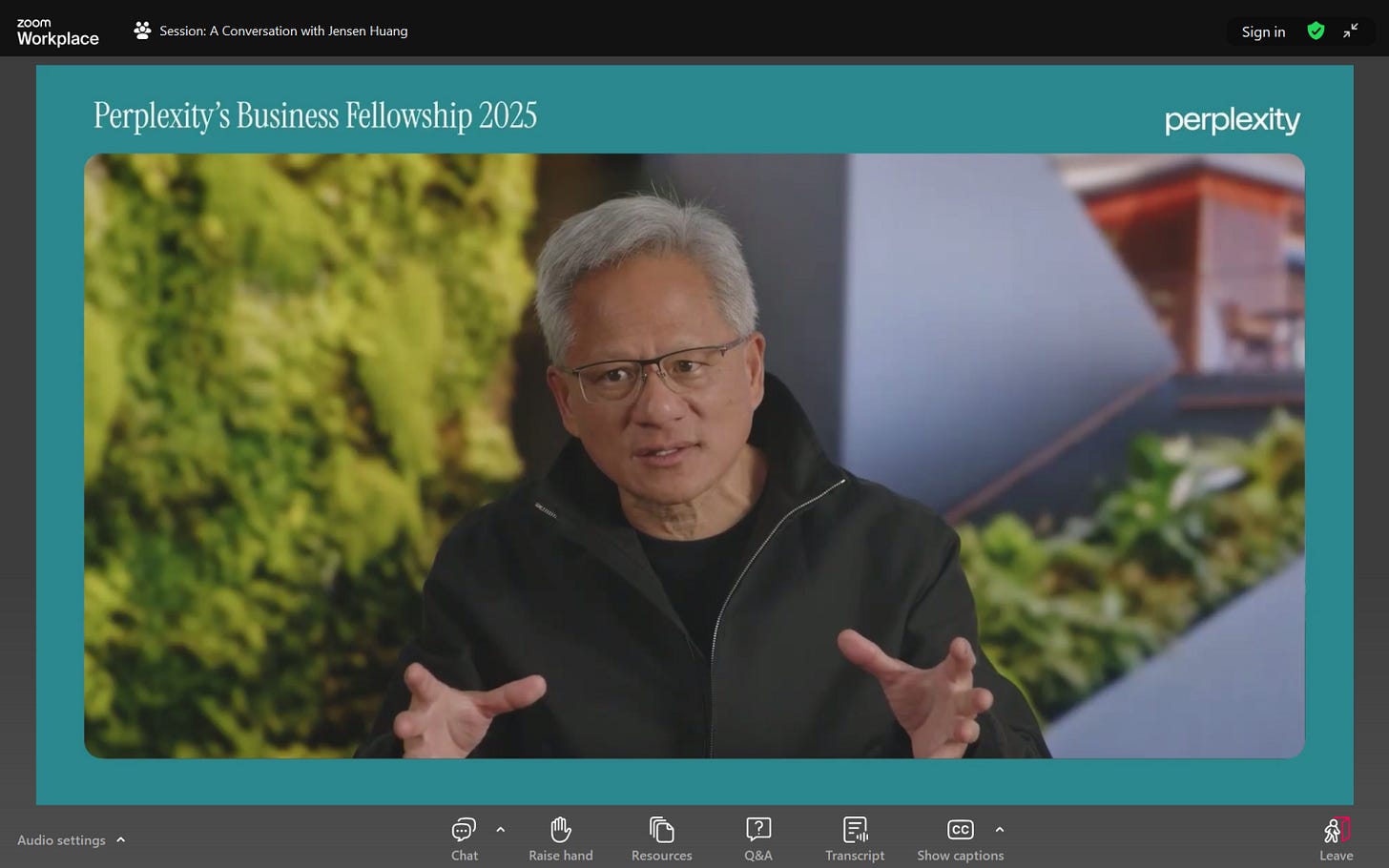Open the Q&A panel
Viewport: 1389px width, 868px height.
coord(758,839)
